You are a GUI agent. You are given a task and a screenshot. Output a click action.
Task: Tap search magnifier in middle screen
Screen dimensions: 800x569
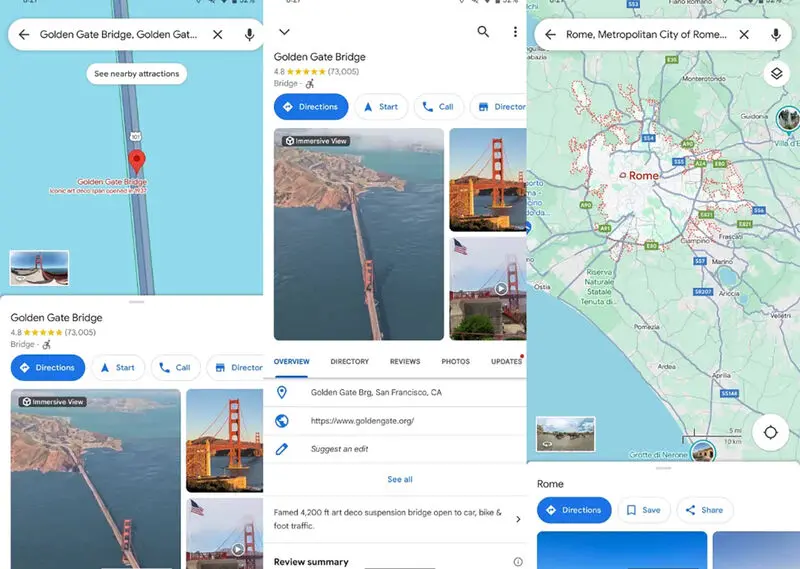[x=483, y=32]
